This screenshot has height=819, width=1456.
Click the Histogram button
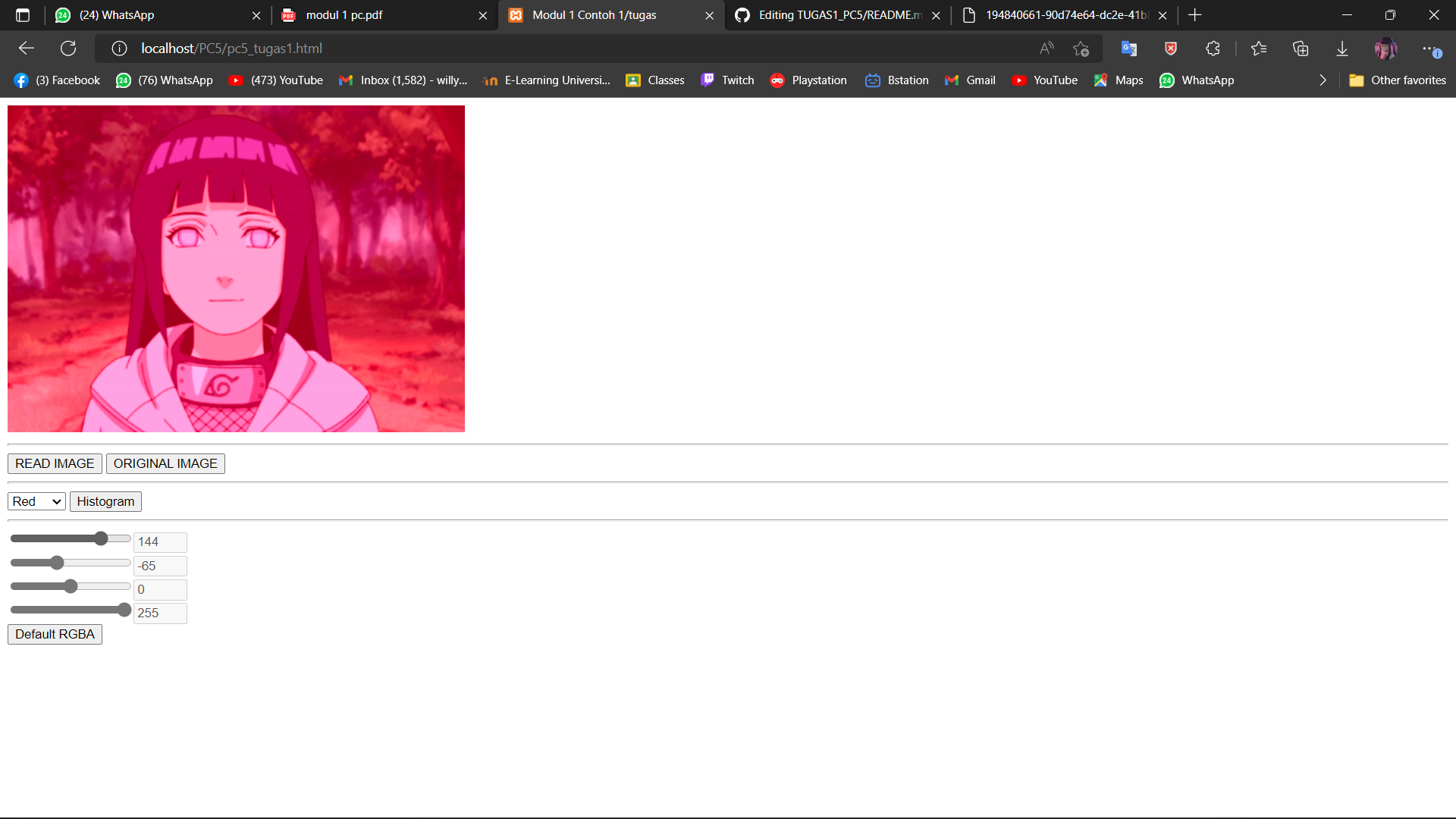pyautogui.click(x=105, y=501)
